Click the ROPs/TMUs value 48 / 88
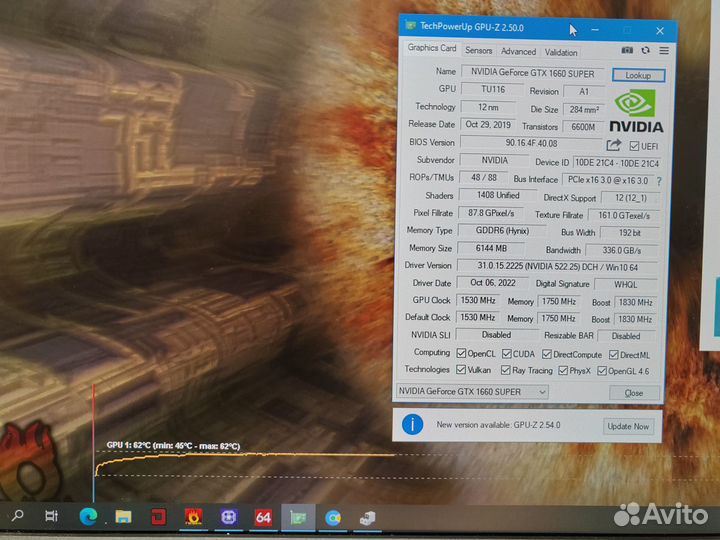This screenshot has height=540, width=720. pos(484,177)
